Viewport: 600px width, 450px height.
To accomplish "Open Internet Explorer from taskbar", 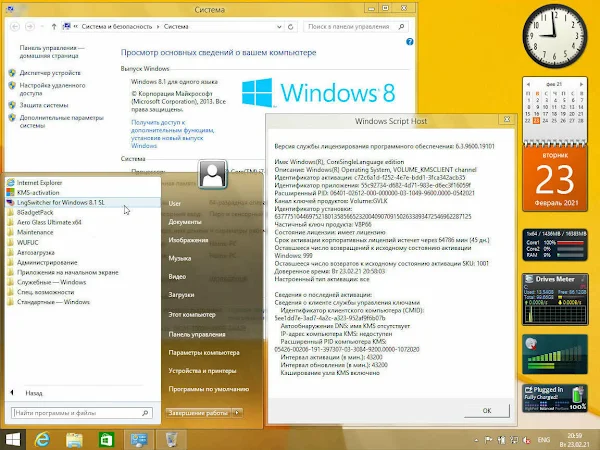I will click(x=42, y=440).
